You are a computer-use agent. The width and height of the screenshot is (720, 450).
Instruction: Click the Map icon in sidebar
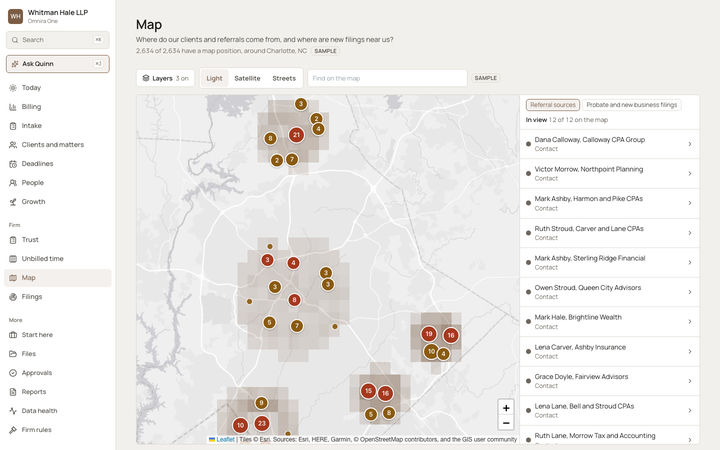13,278
